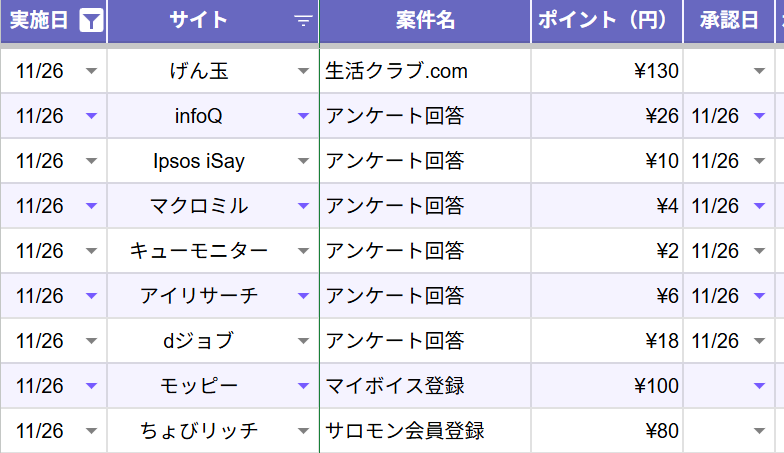
Task: Select the 案件名 column header
Action: (425, 21)
